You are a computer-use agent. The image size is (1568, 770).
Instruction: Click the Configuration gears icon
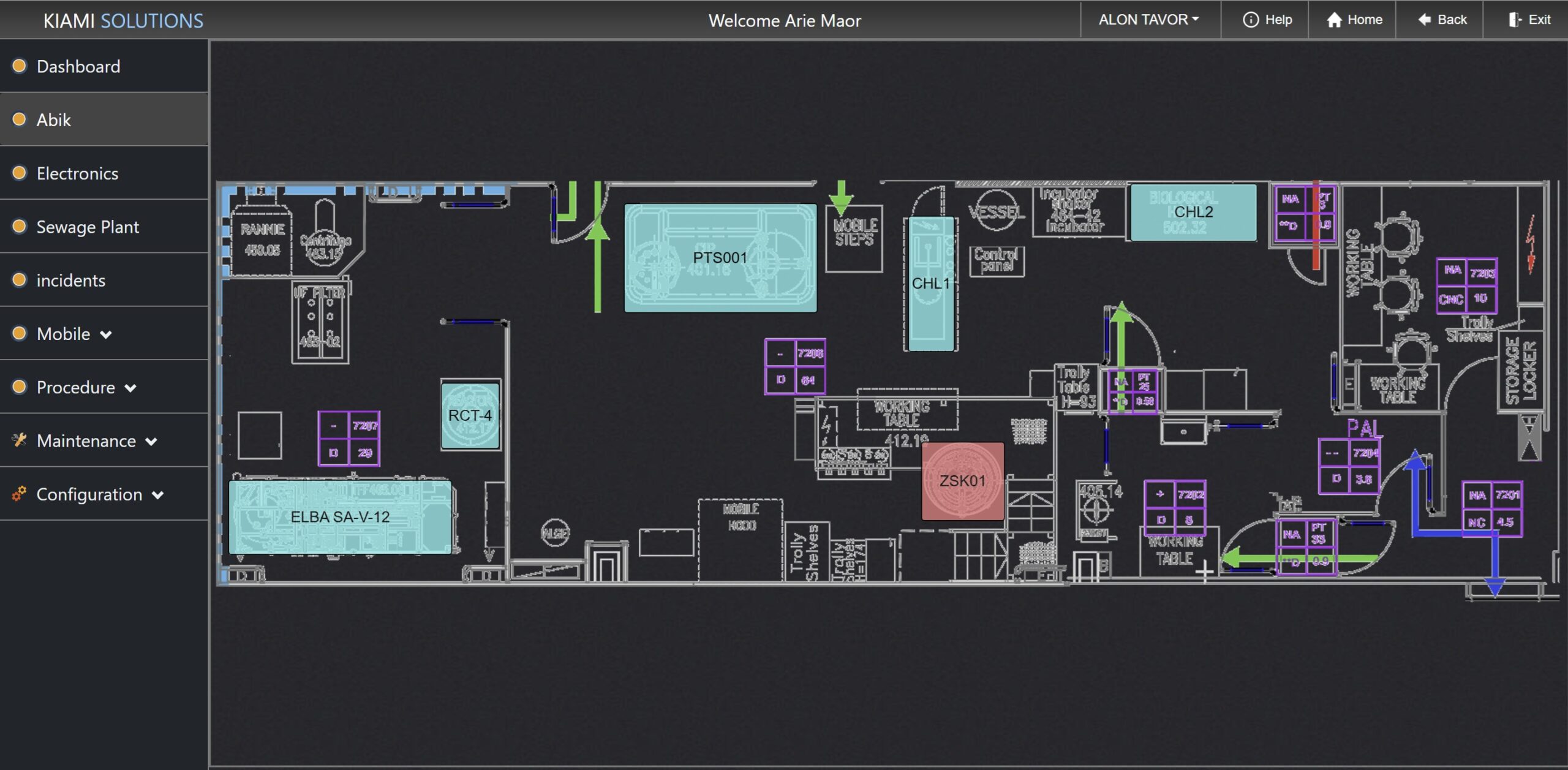coord(19,494)
